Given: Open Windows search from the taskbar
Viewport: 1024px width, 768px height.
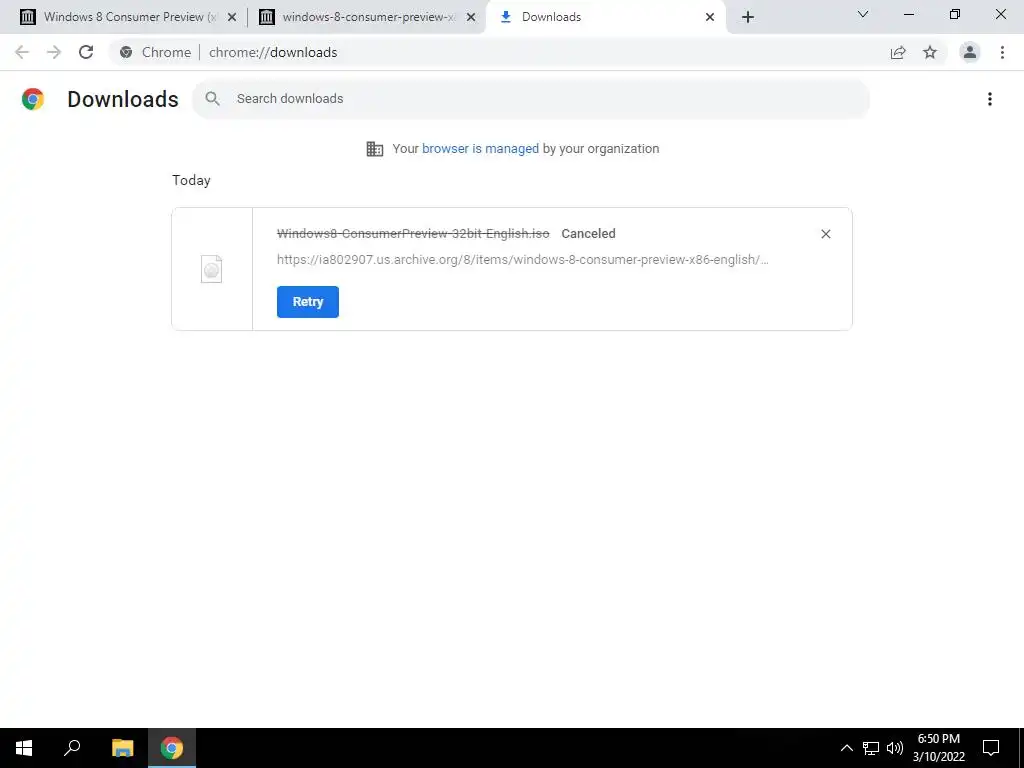Looking at the screenshot, I should [72, 748].
